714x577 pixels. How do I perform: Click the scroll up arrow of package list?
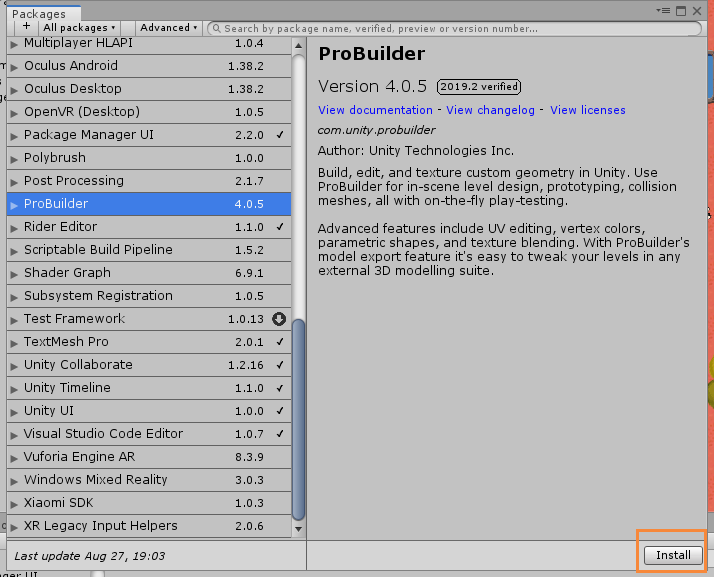pyautogui.click(x=298, y=46)
